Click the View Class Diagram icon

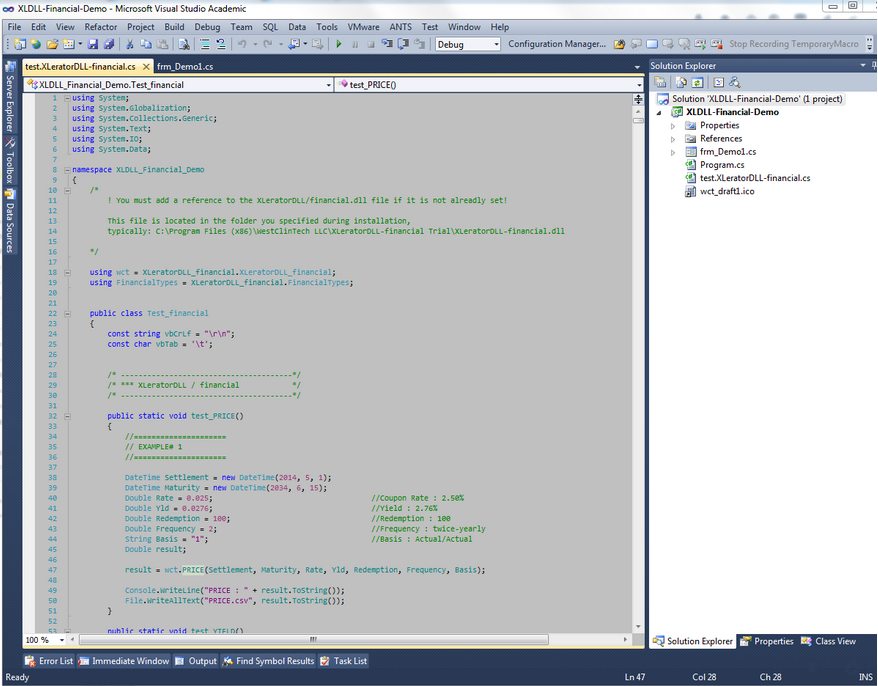[x=735, y=82]
